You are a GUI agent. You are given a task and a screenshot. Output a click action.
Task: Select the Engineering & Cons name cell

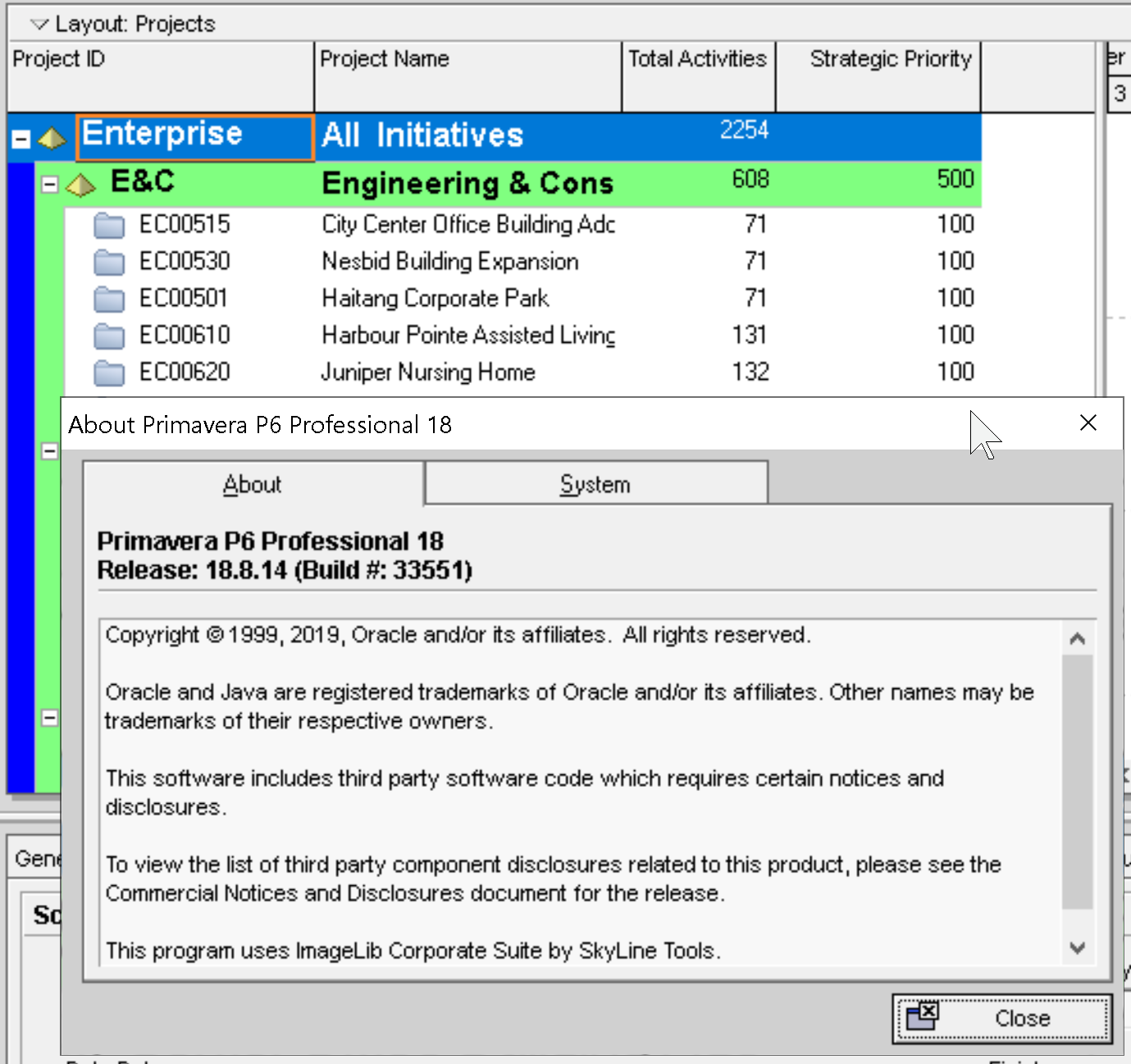pyautogui.click(x=468, y=184)
